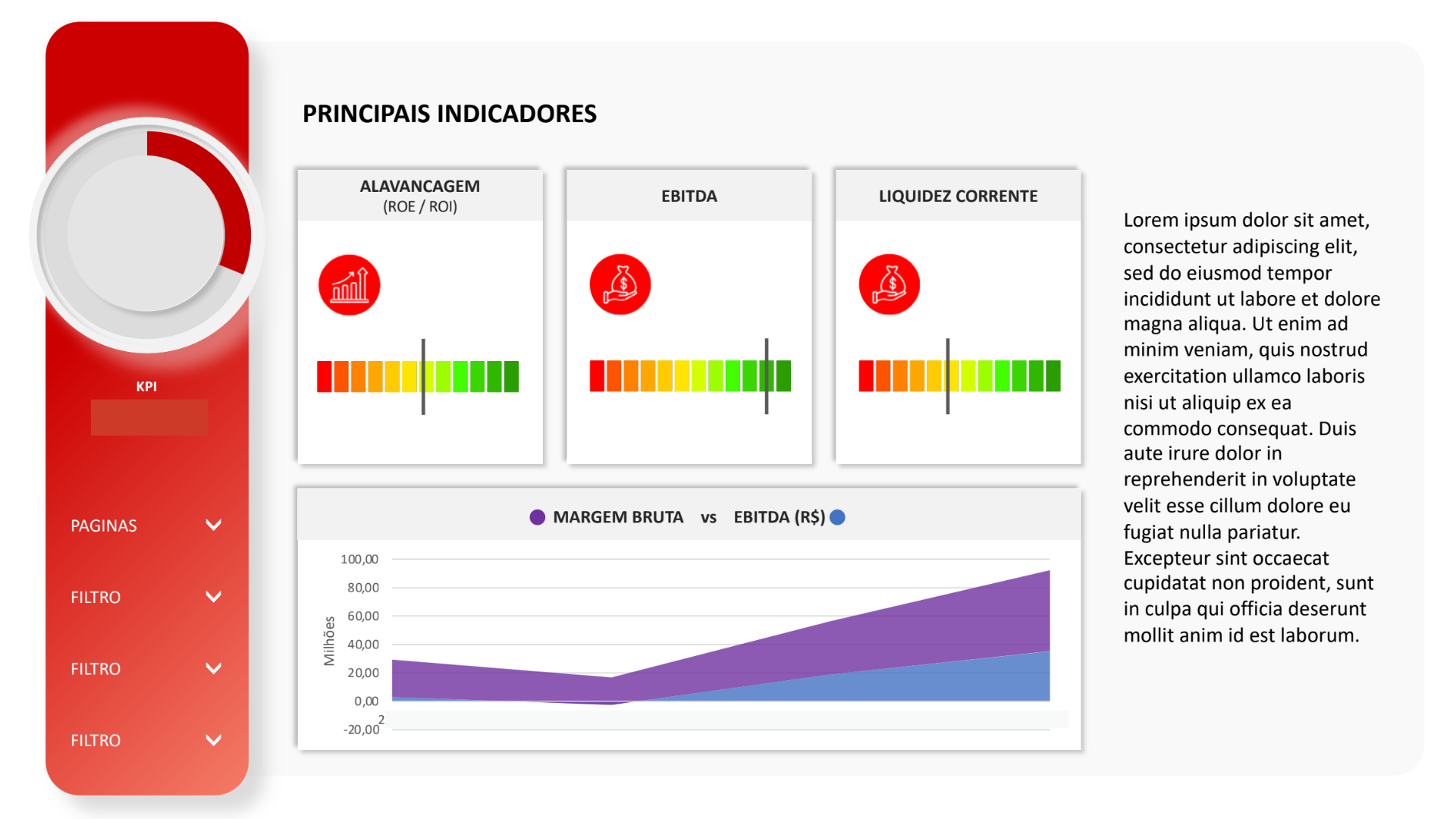Click the LIQUIDEZ CORRENTE card header
Screen dimensions: 1456x819
pyautogui.click(x=959, y=196)
